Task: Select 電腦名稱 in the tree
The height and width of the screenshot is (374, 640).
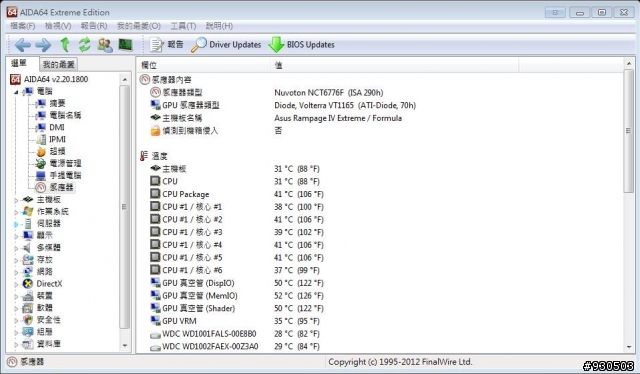Action: click(x=65, y=115)
